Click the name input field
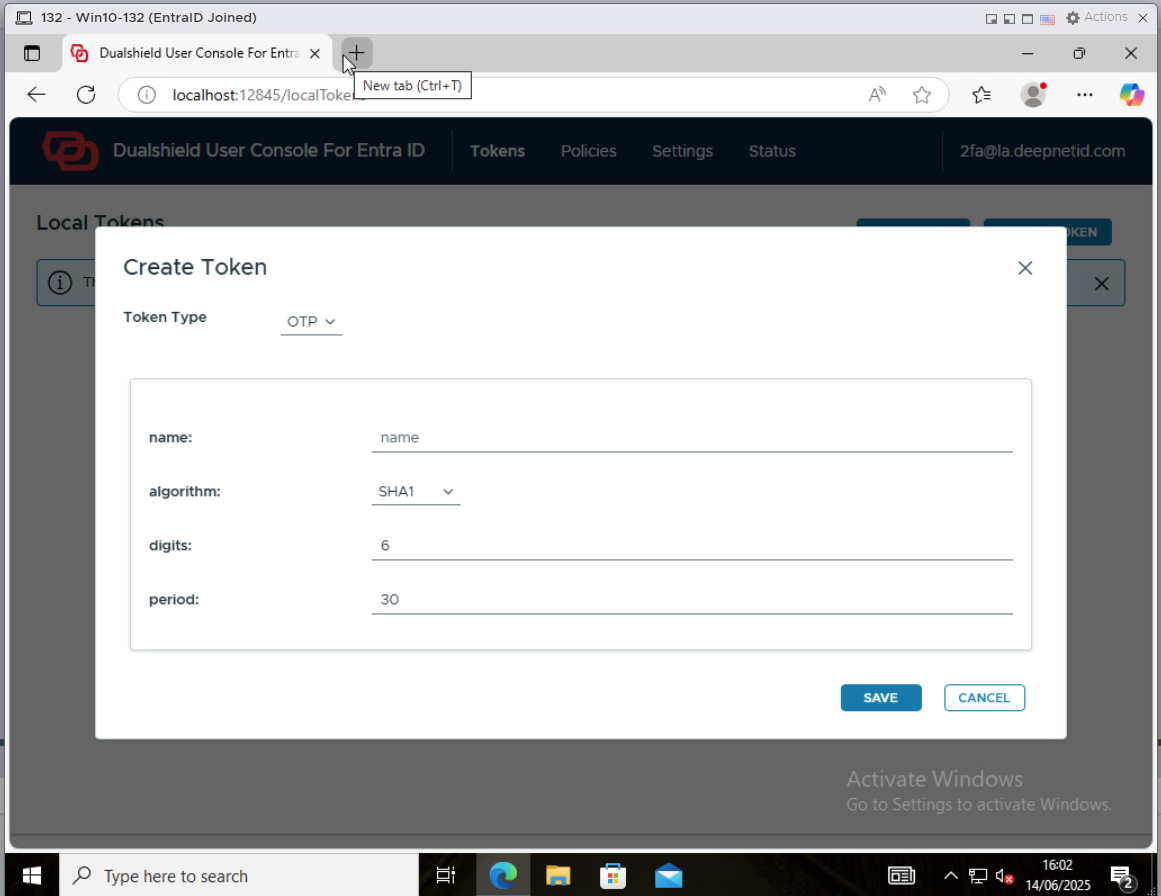 pyautogui.click(x=691, y=438)
